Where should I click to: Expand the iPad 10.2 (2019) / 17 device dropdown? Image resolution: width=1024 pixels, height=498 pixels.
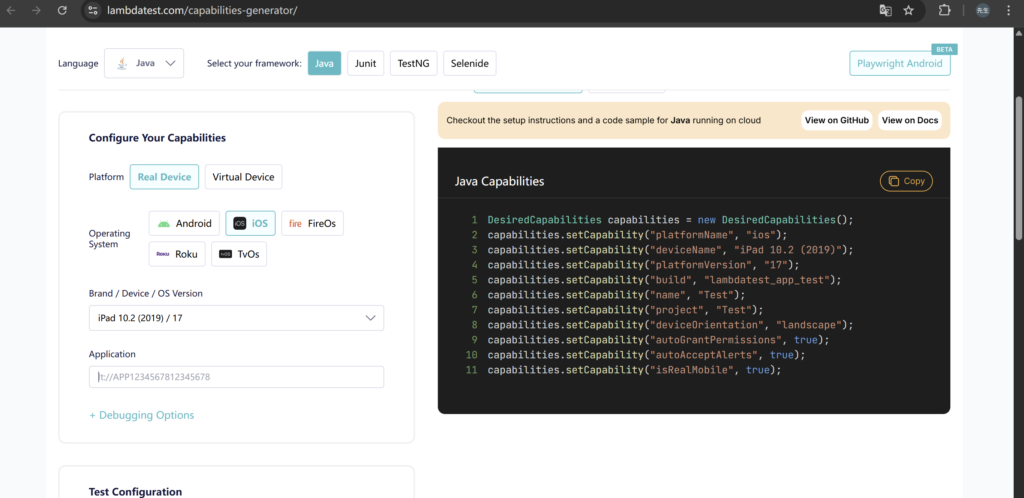click(236, 318)
